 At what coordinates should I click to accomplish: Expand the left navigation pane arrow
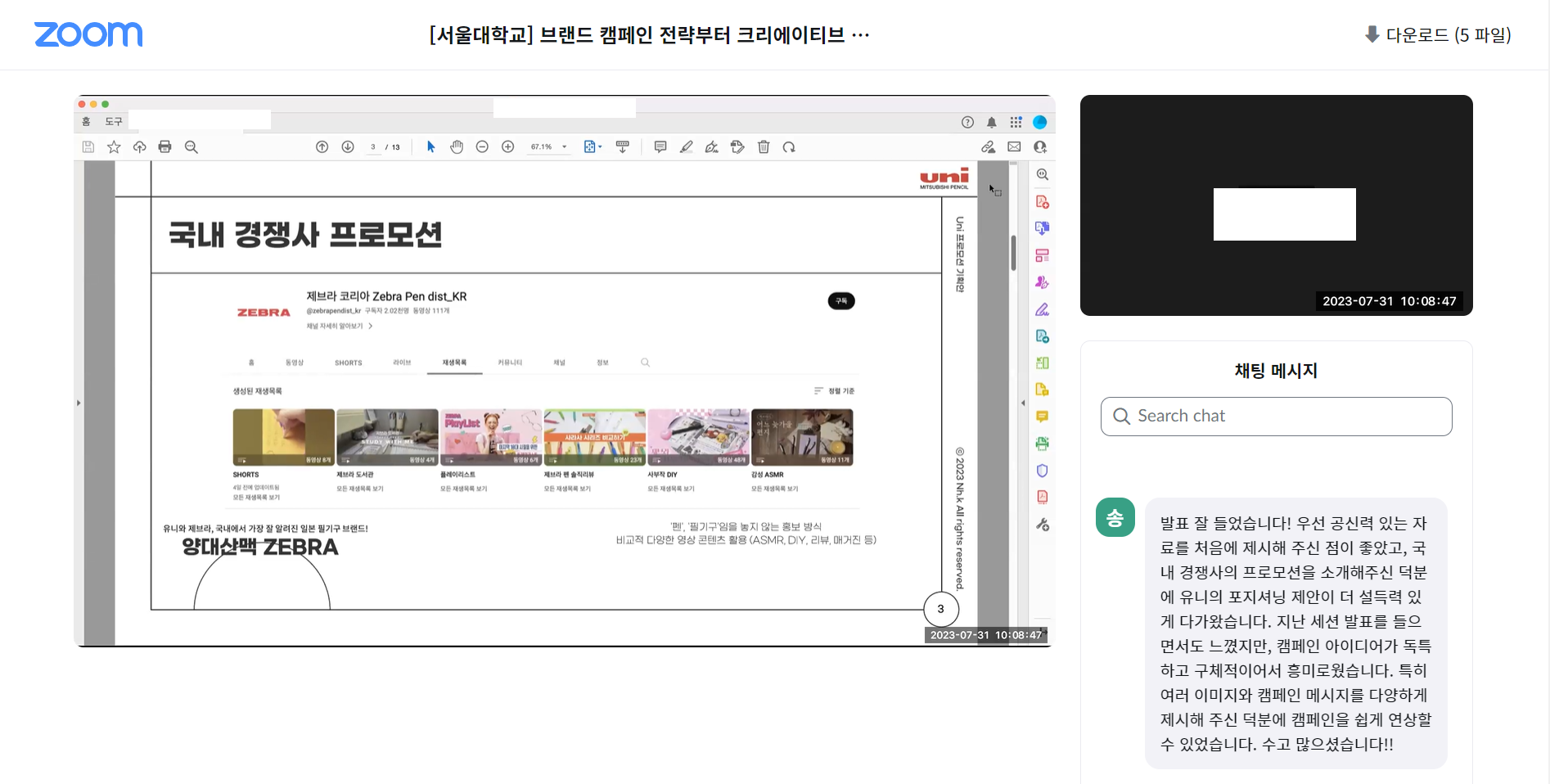79,403
